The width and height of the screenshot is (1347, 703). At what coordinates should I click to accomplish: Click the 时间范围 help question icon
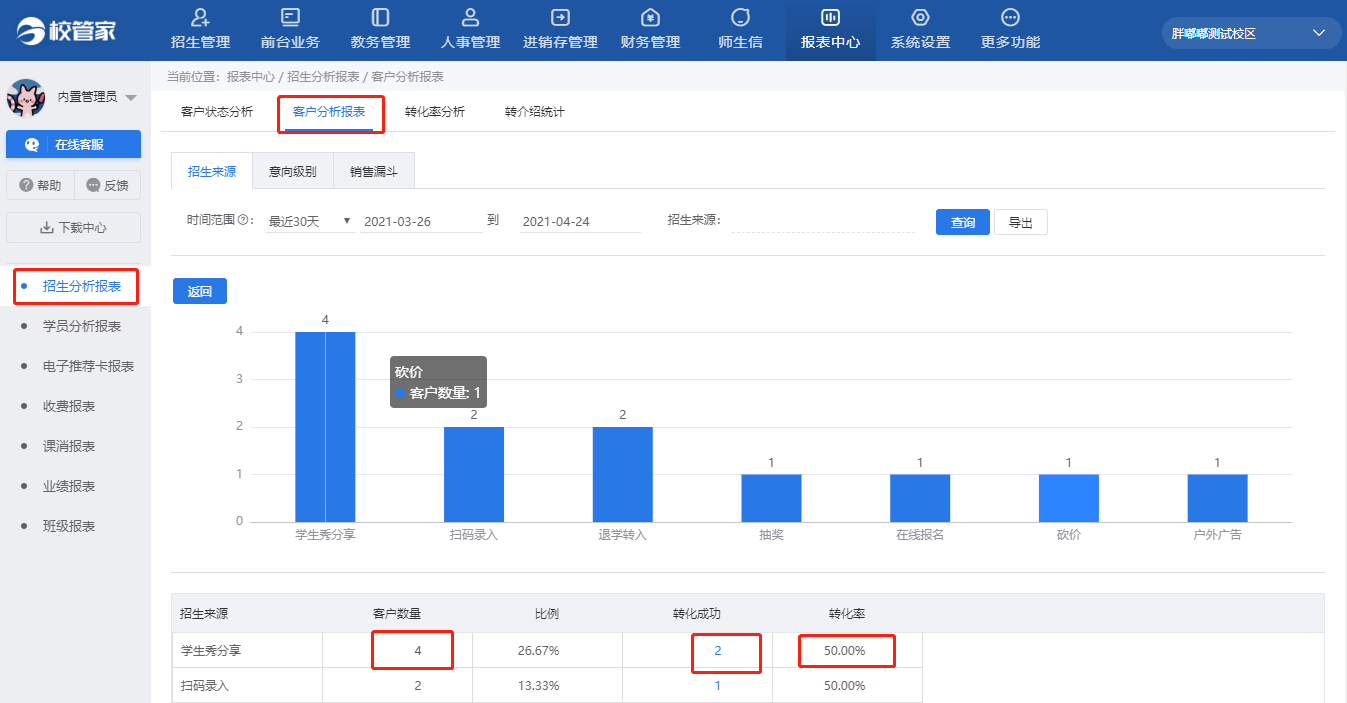point(245,221)
